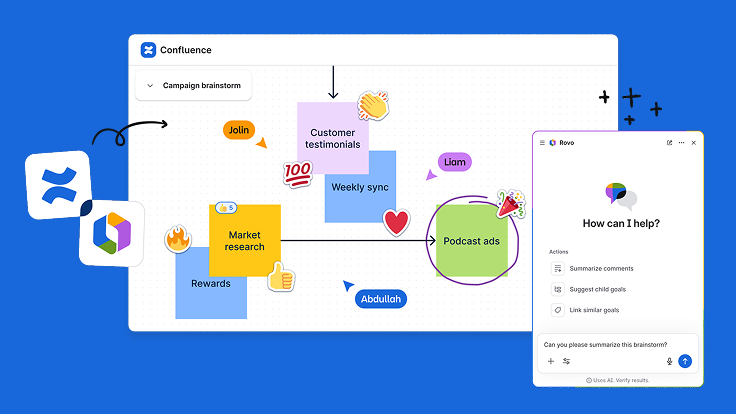Choose the Summarize comments action
Image resolution: width=736 pixels, height=414 pixels.
[601, 268]
